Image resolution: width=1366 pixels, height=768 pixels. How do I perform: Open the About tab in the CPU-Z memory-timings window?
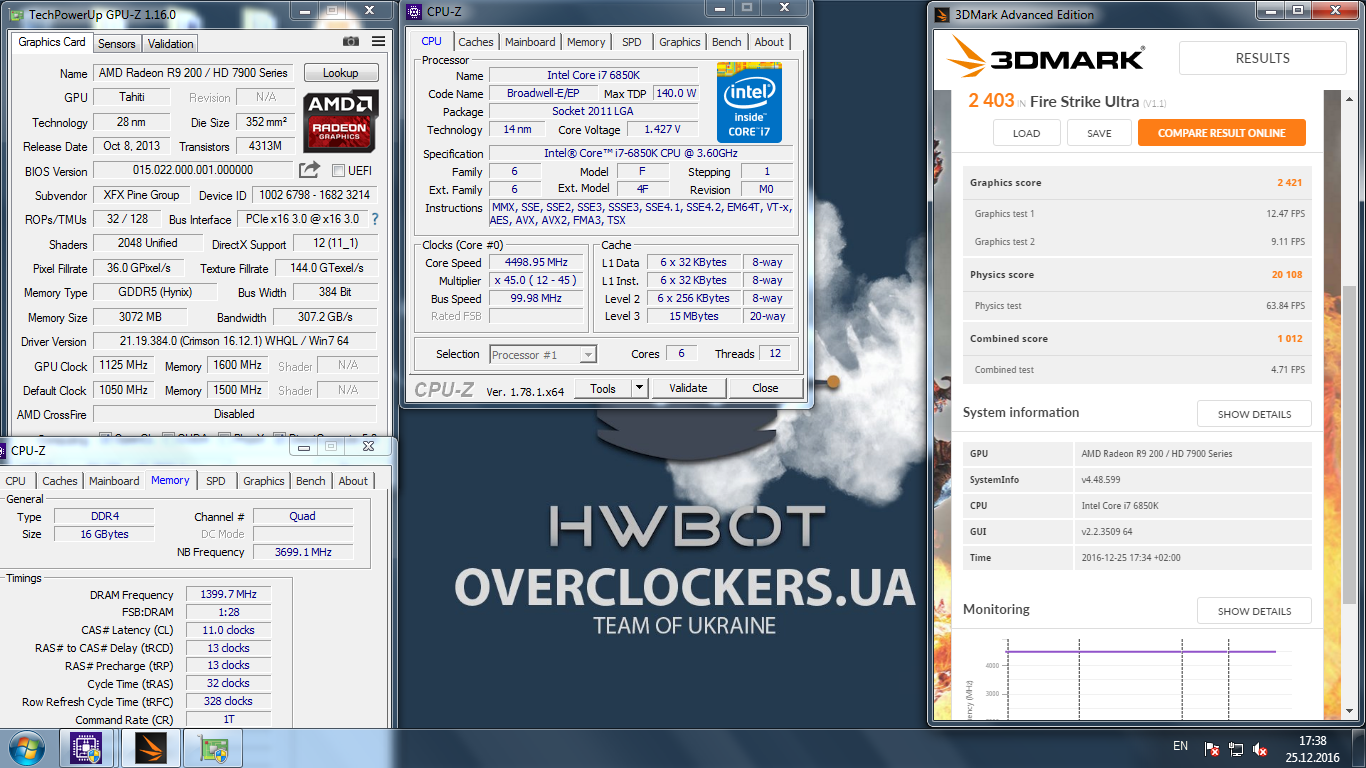pos(353,481)
